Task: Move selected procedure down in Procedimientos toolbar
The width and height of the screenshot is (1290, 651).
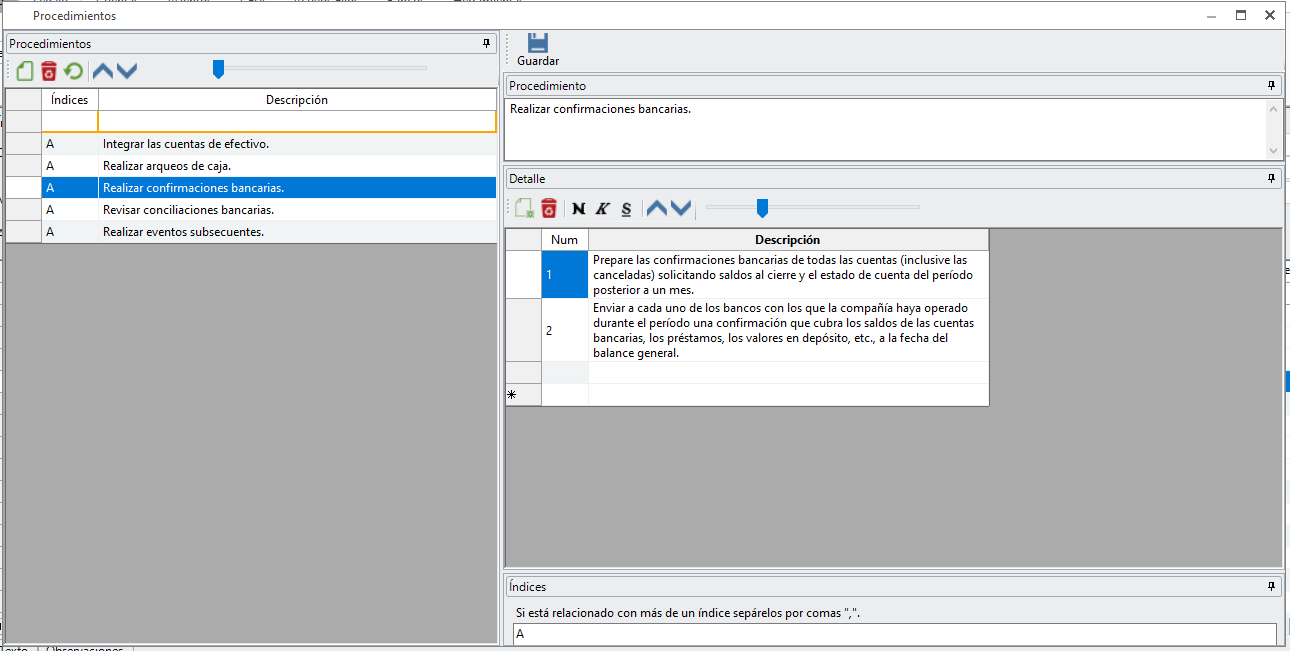Action: [127, 71]
